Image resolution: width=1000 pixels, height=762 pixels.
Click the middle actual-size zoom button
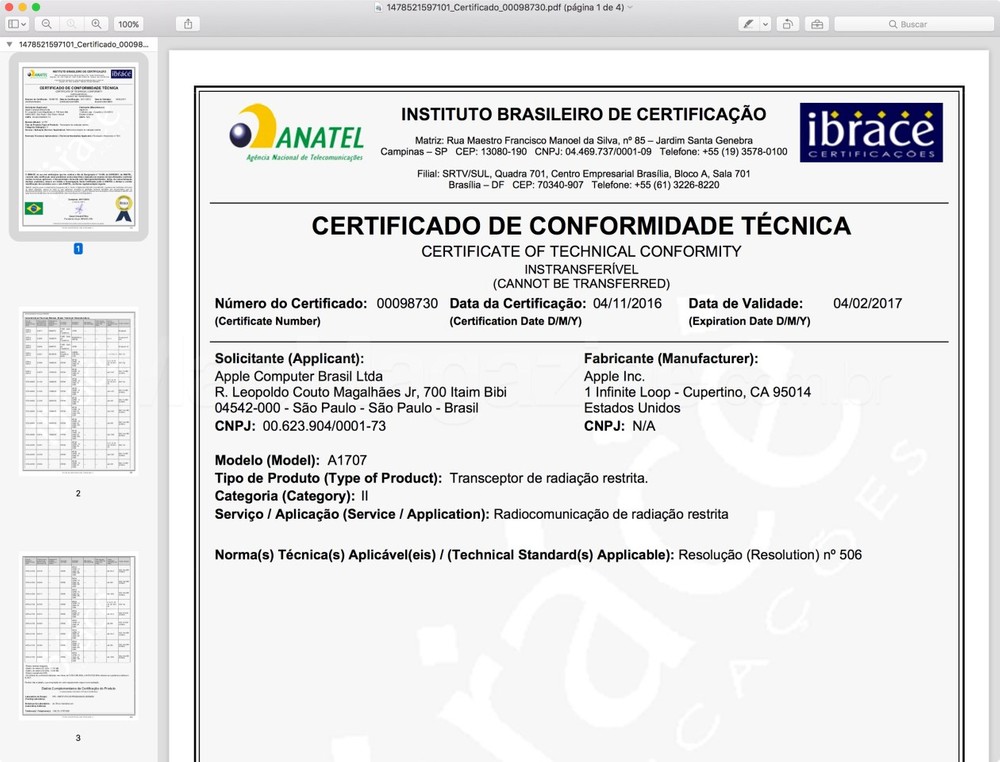click(x=71, y=23)
